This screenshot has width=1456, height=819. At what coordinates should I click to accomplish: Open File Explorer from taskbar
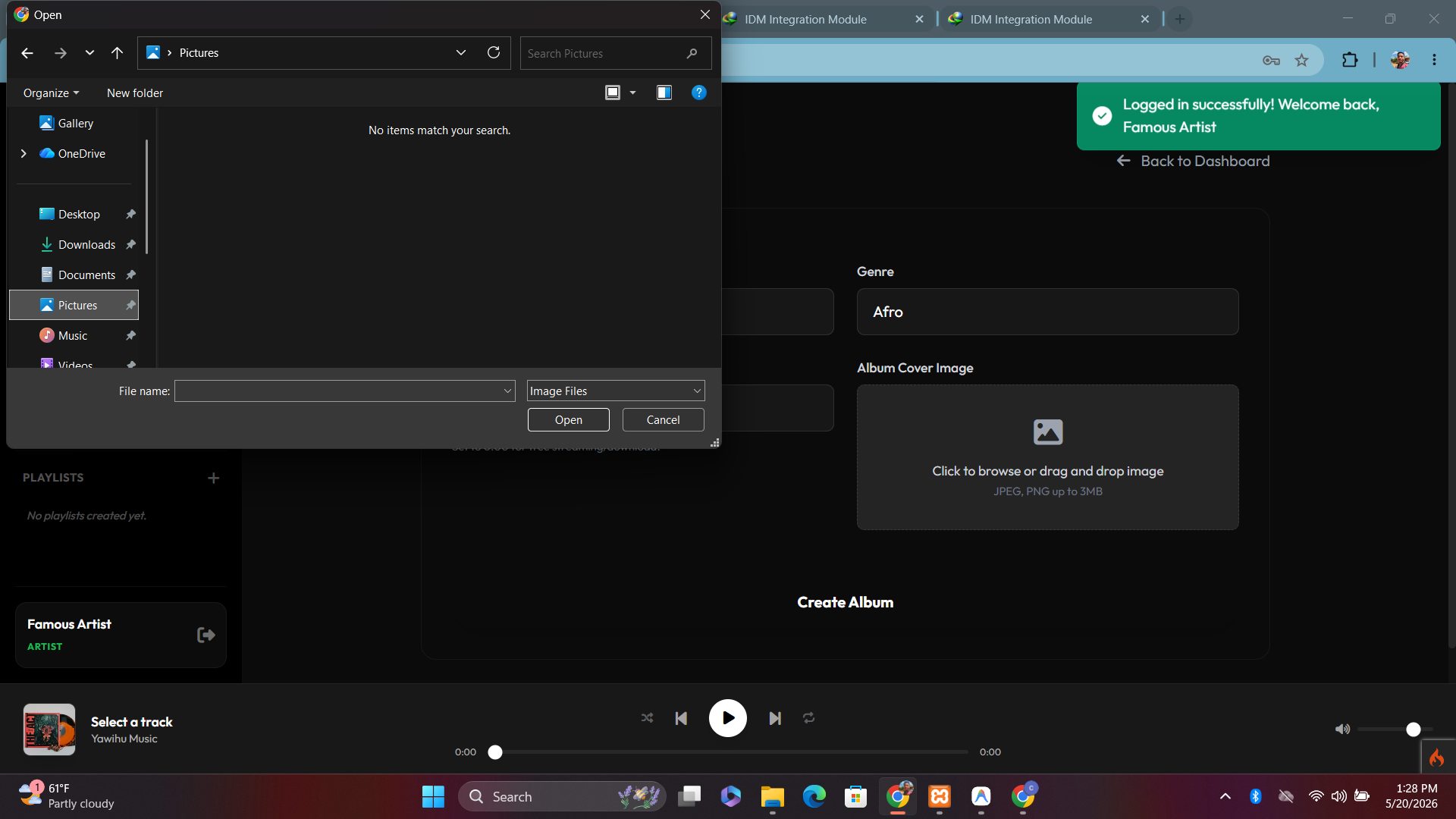pyautogui.click(x=772, y=796)
